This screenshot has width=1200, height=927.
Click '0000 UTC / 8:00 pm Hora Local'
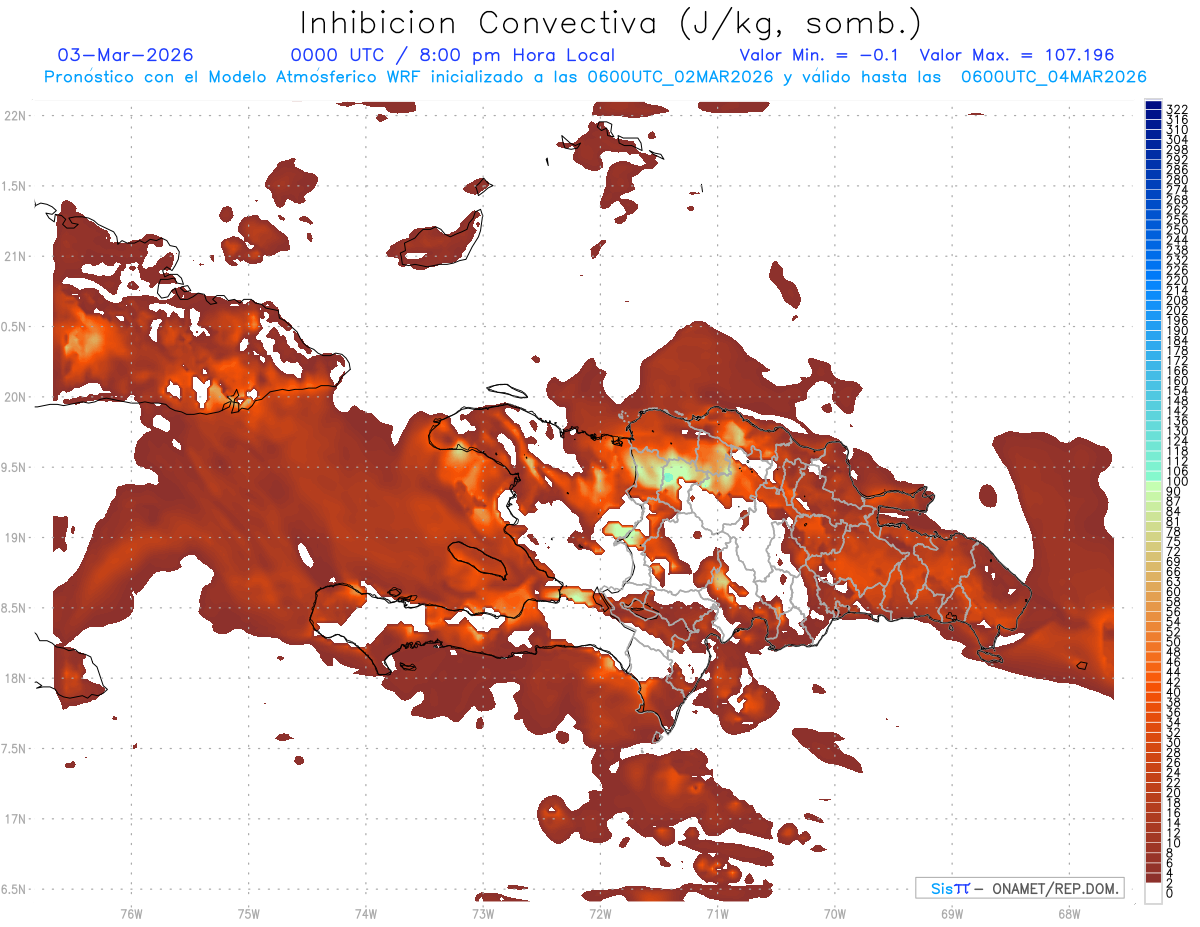(x=453, y=55)
